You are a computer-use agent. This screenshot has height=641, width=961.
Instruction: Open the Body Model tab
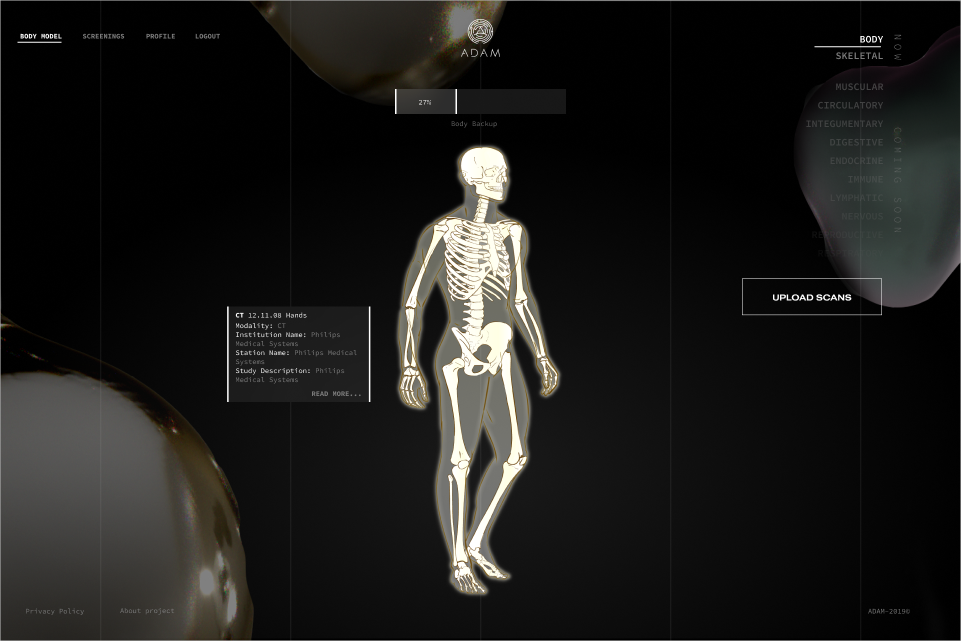[x=40, y=37]
